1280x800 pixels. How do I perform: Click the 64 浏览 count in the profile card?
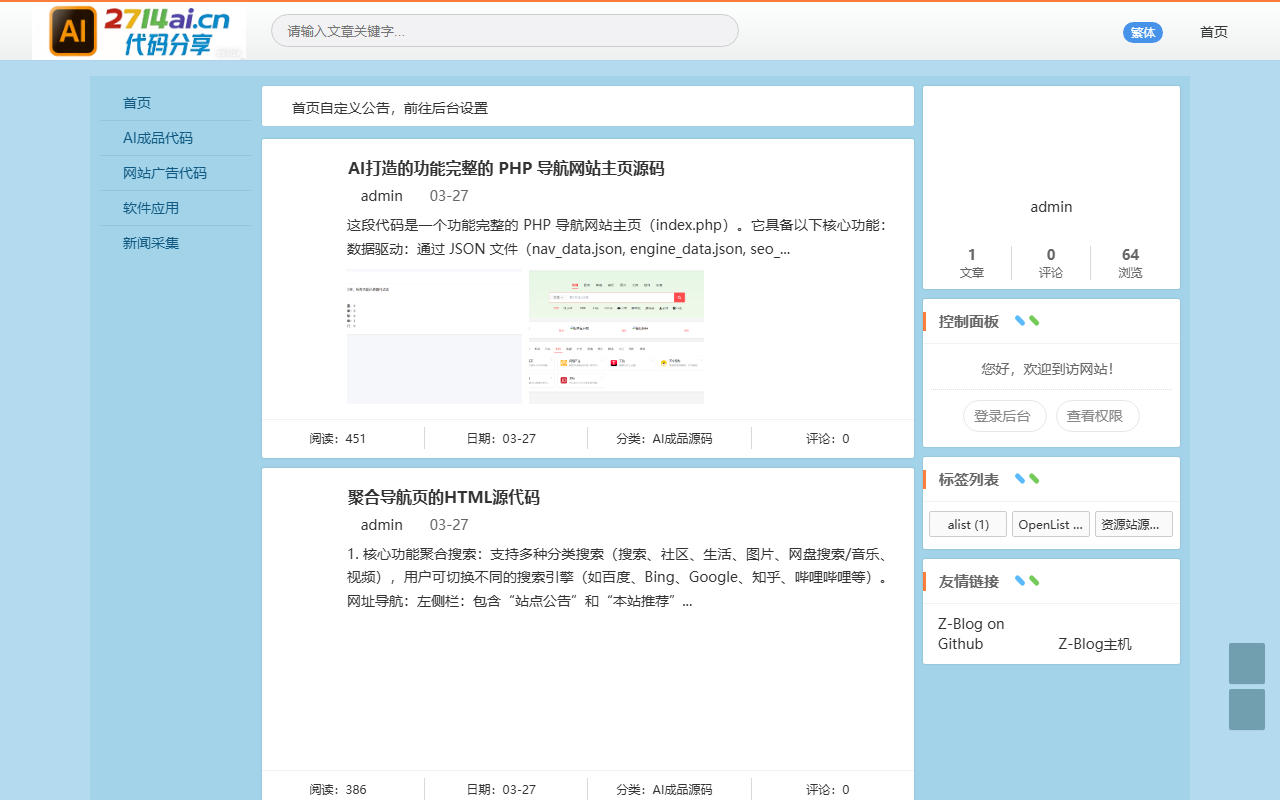click(1131, 263)
